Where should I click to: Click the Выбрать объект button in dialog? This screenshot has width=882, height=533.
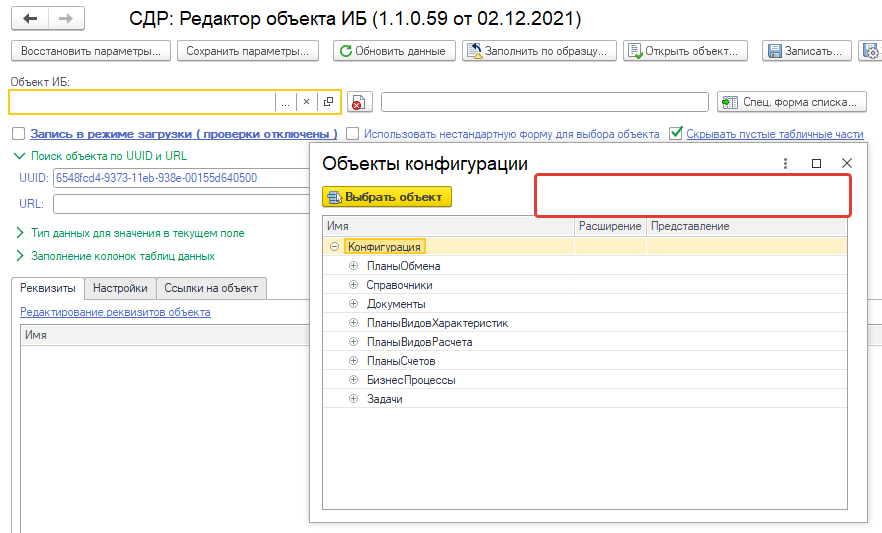(387, 197)
